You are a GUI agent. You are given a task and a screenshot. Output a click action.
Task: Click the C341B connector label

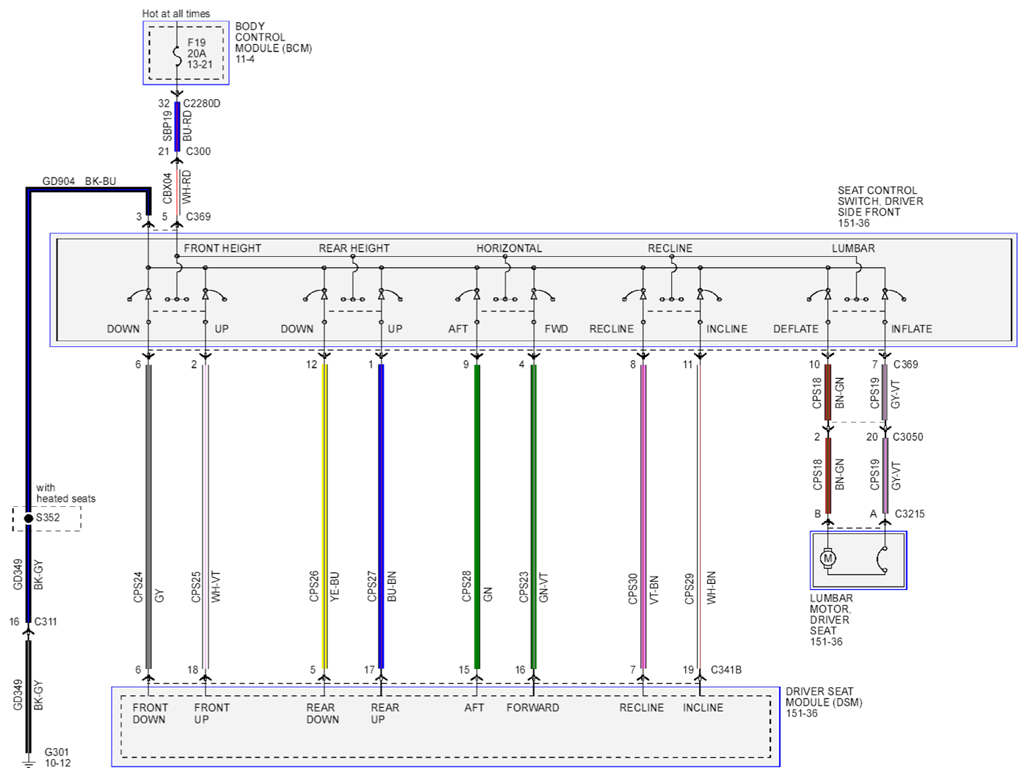(x=726, y=670)
